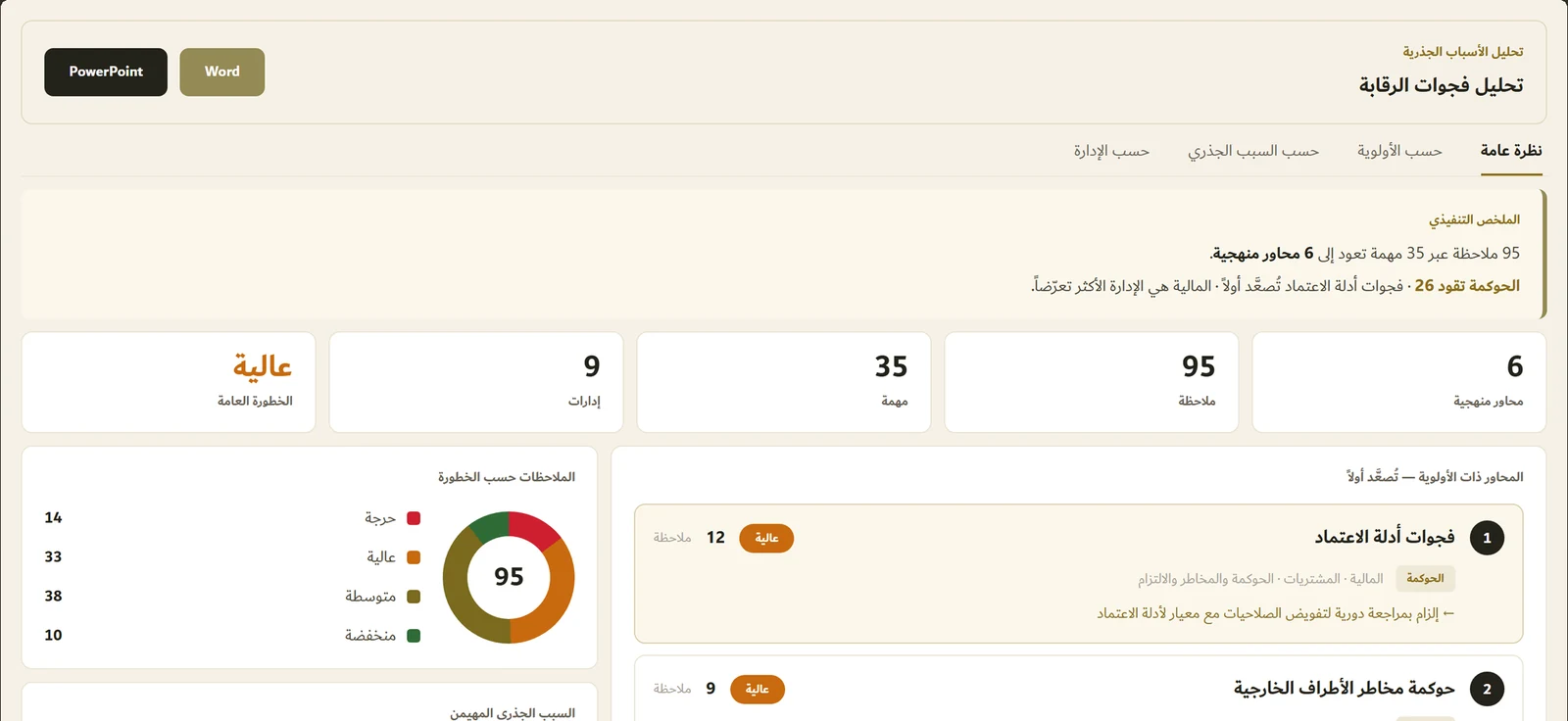Click the الملاحظات حسب الخطورة panel heading
Image resolution: width=1568 pixels, height=721 pixels.
507,477
